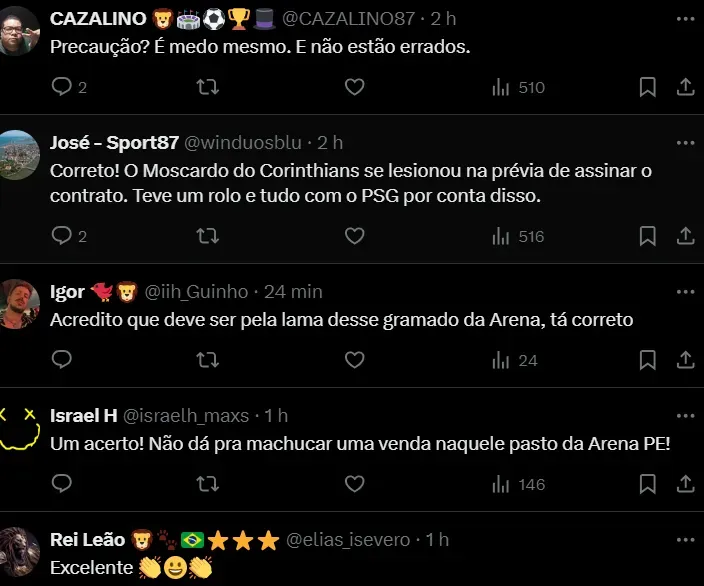Share Israel H's tweet

tap(686, 484)
